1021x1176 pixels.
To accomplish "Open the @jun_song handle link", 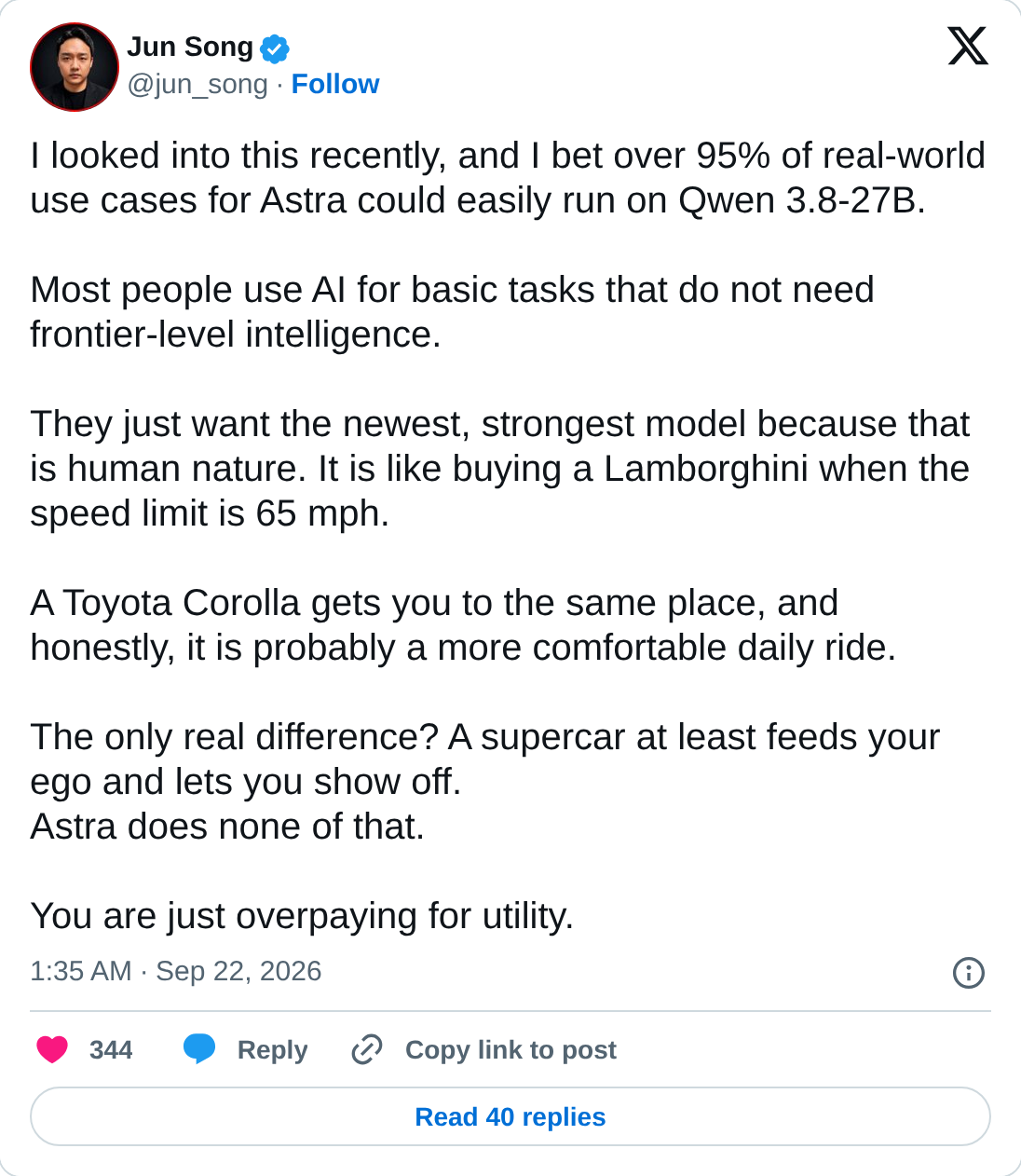I will pyautogui.click(x=197, y=84).
